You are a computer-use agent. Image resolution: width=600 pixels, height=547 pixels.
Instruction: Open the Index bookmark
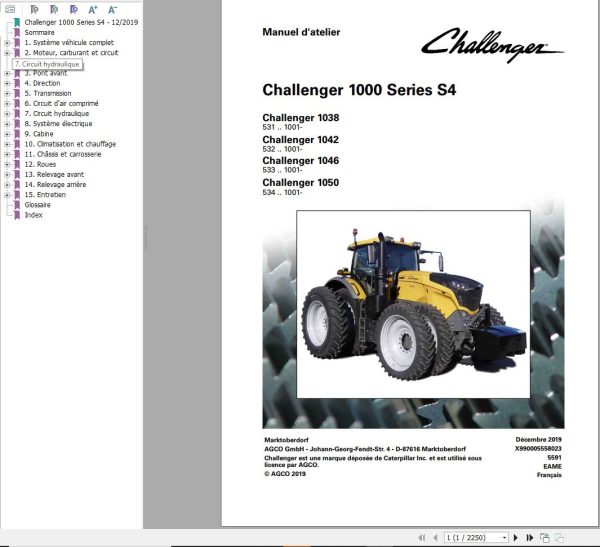(33, 215)
